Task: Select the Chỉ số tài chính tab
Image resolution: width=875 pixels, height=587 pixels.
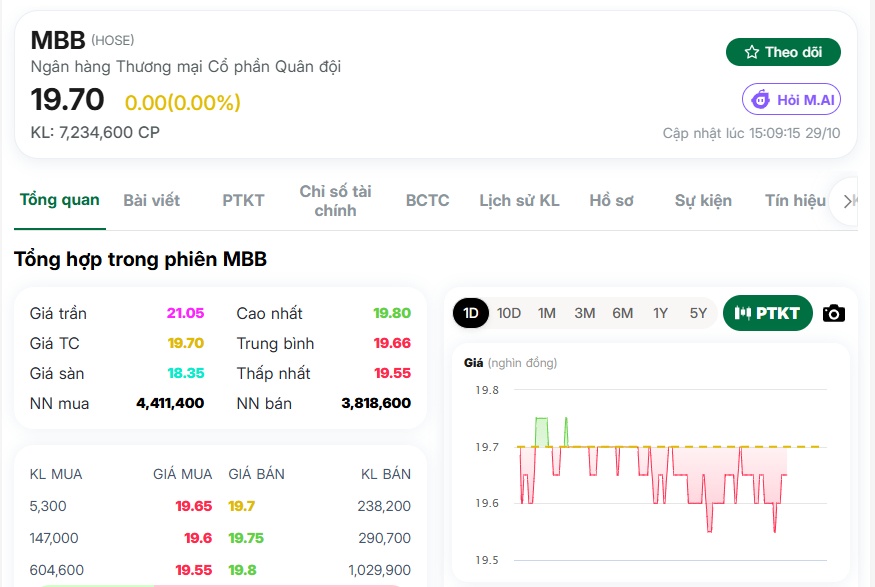Action: 335,201
